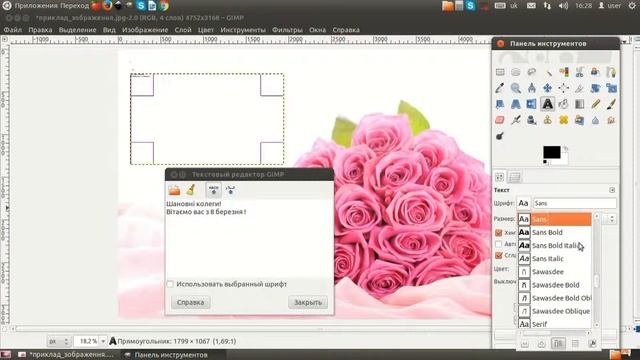This screenshot has width=640, height=360.
Task: Select the Flip tool
Action: [531, 104]
